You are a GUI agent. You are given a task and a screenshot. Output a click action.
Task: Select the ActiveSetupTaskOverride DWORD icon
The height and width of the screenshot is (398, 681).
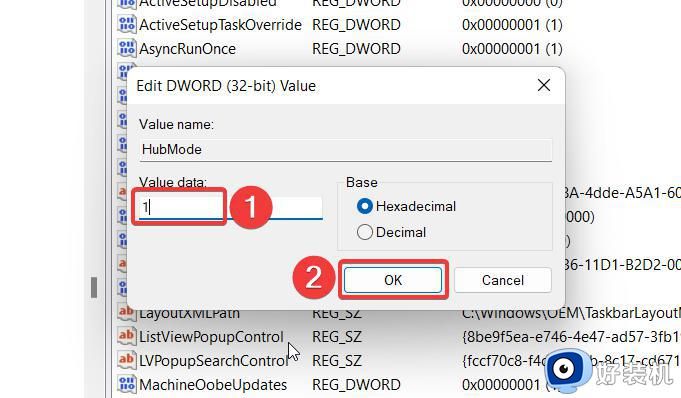point(126,24)
